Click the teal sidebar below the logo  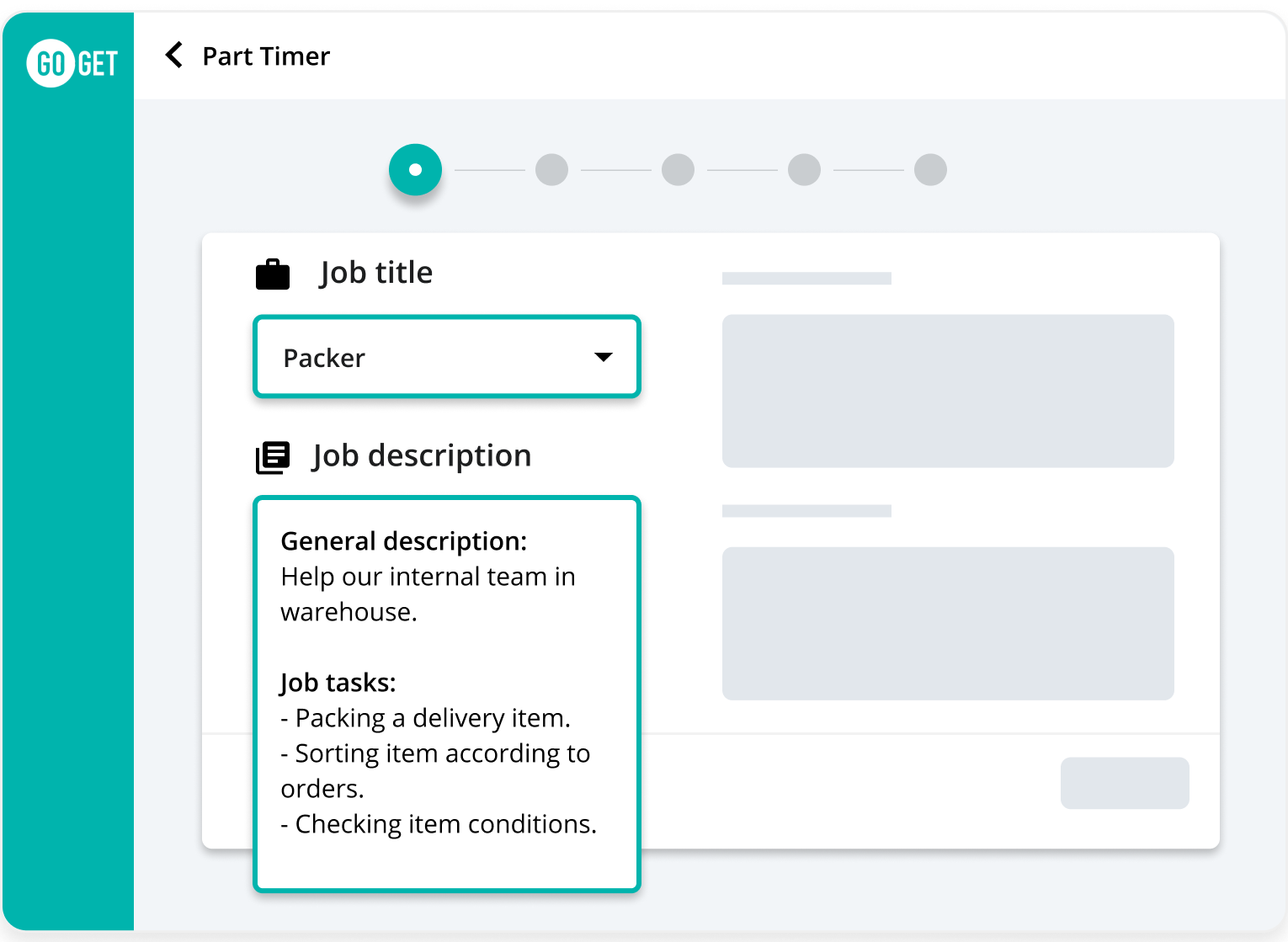pos(68,505)
